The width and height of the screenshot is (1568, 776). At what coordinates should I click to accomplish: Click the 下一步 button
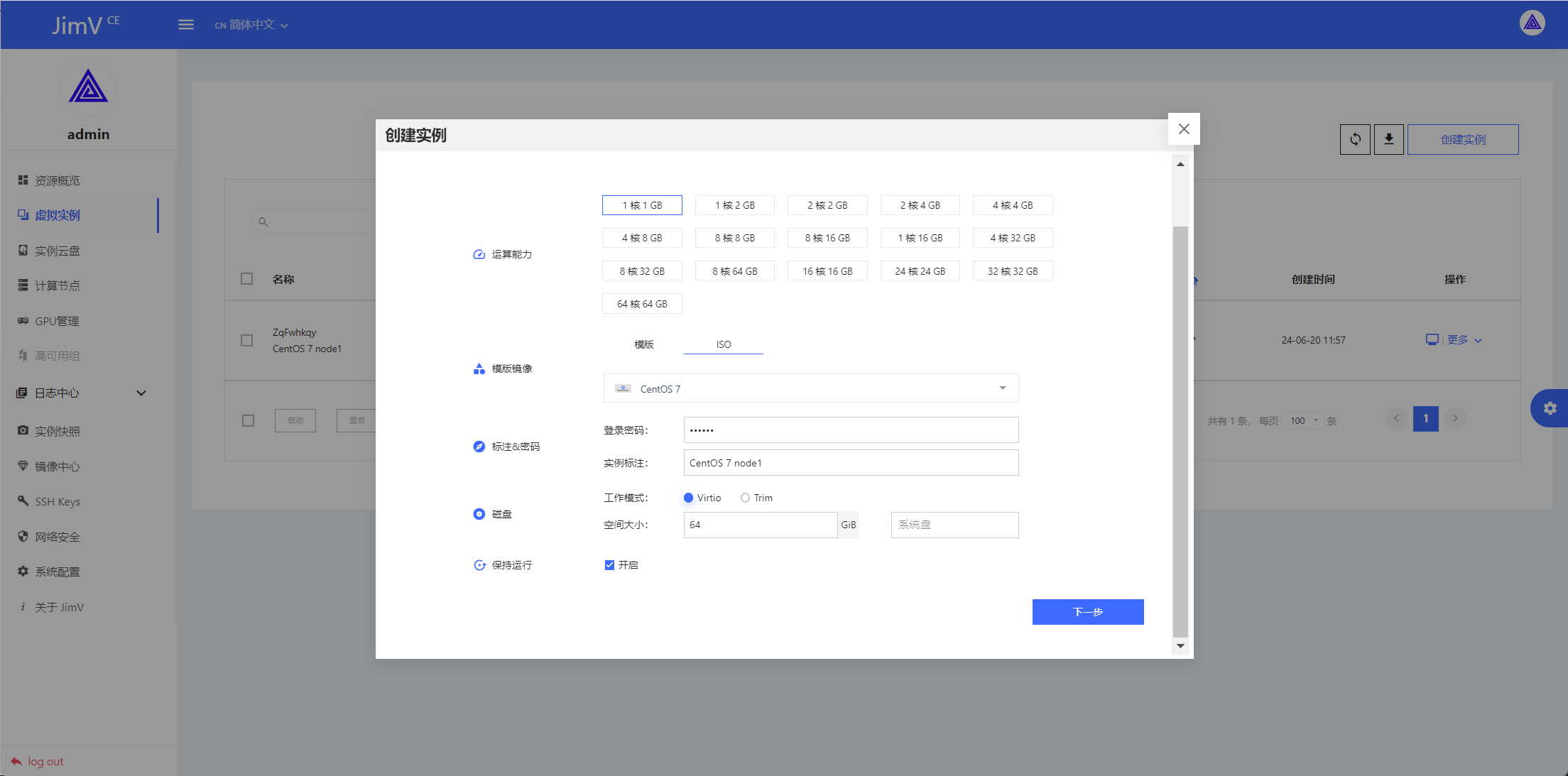1088,612
